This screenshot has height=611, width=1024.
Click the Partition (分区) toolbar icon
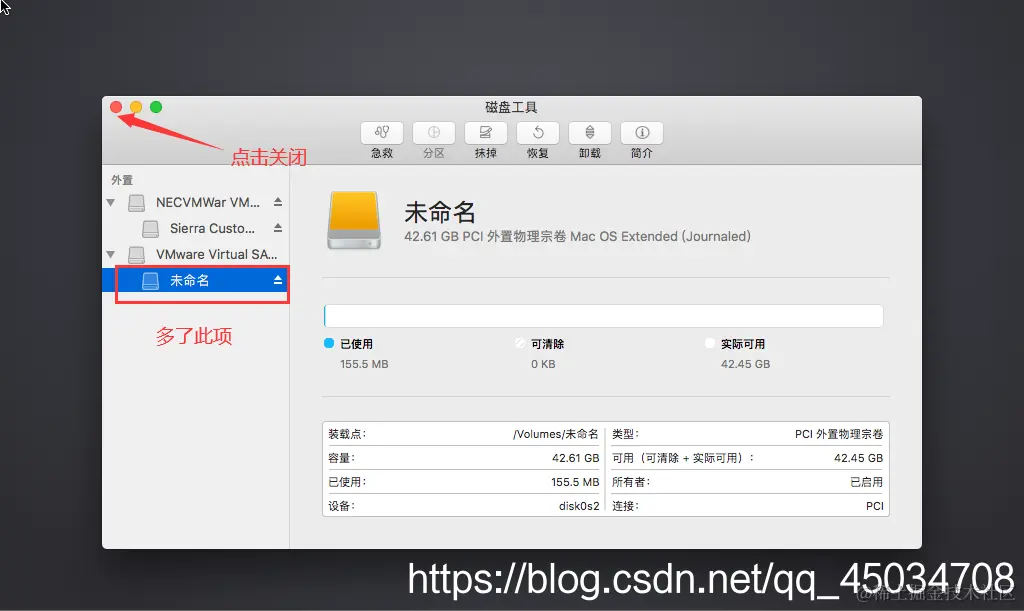click(x=434, y=133)
